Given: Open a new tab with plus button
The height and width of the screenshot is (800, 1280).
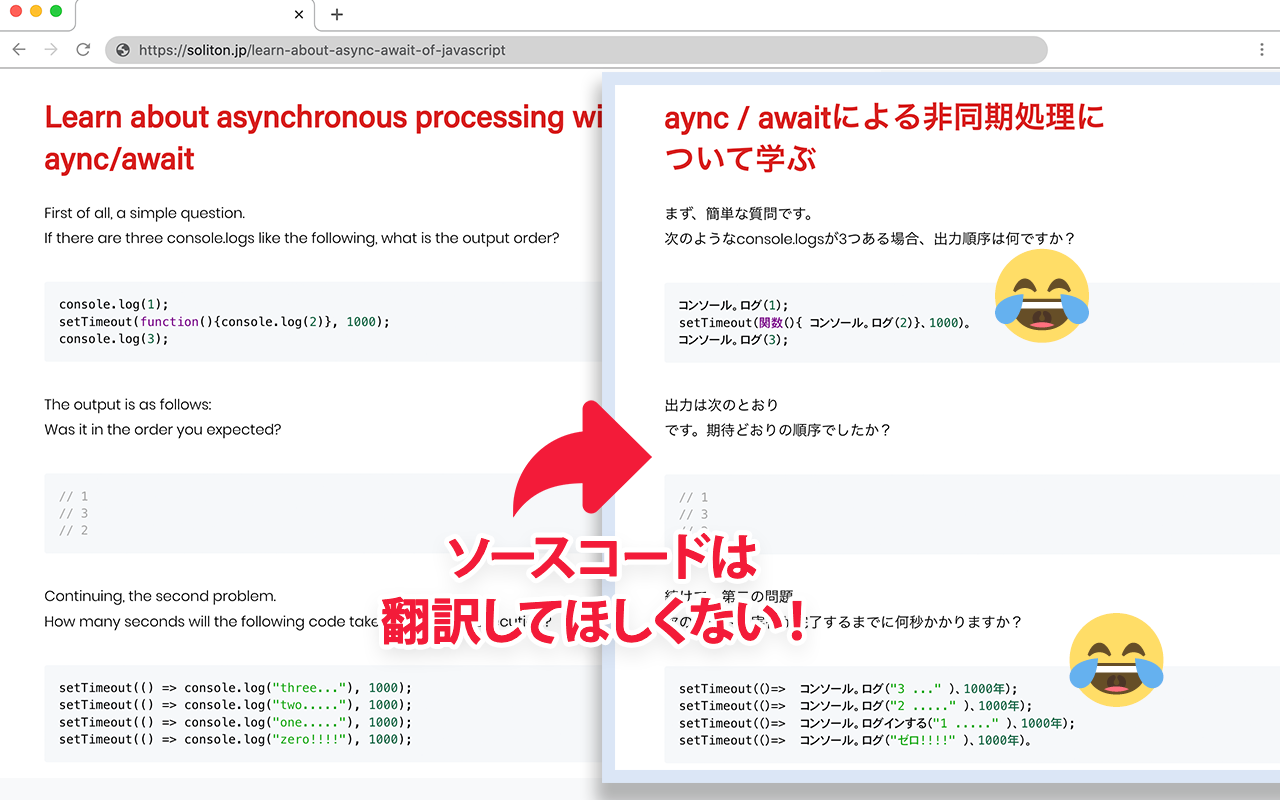Looking at the screenshot, I should click(x=336, y=14).
